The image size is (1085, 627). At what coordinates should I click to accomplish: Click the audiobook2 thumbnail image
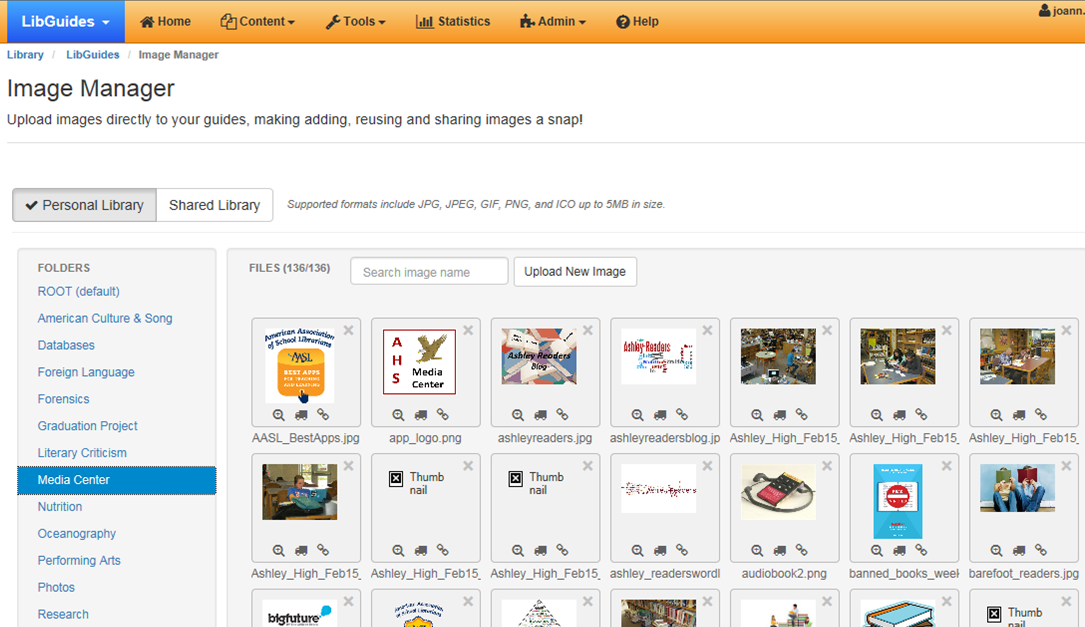click(x=778, y=492)
